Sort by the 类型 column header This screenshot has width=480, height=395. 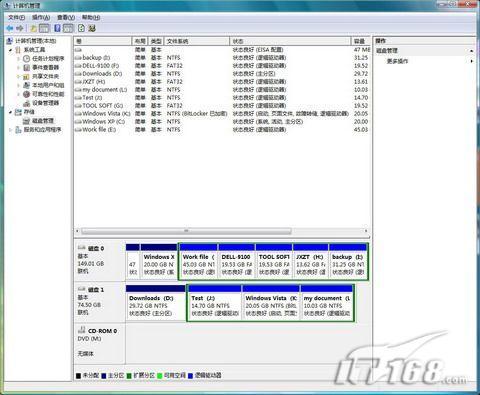[156, 41]
